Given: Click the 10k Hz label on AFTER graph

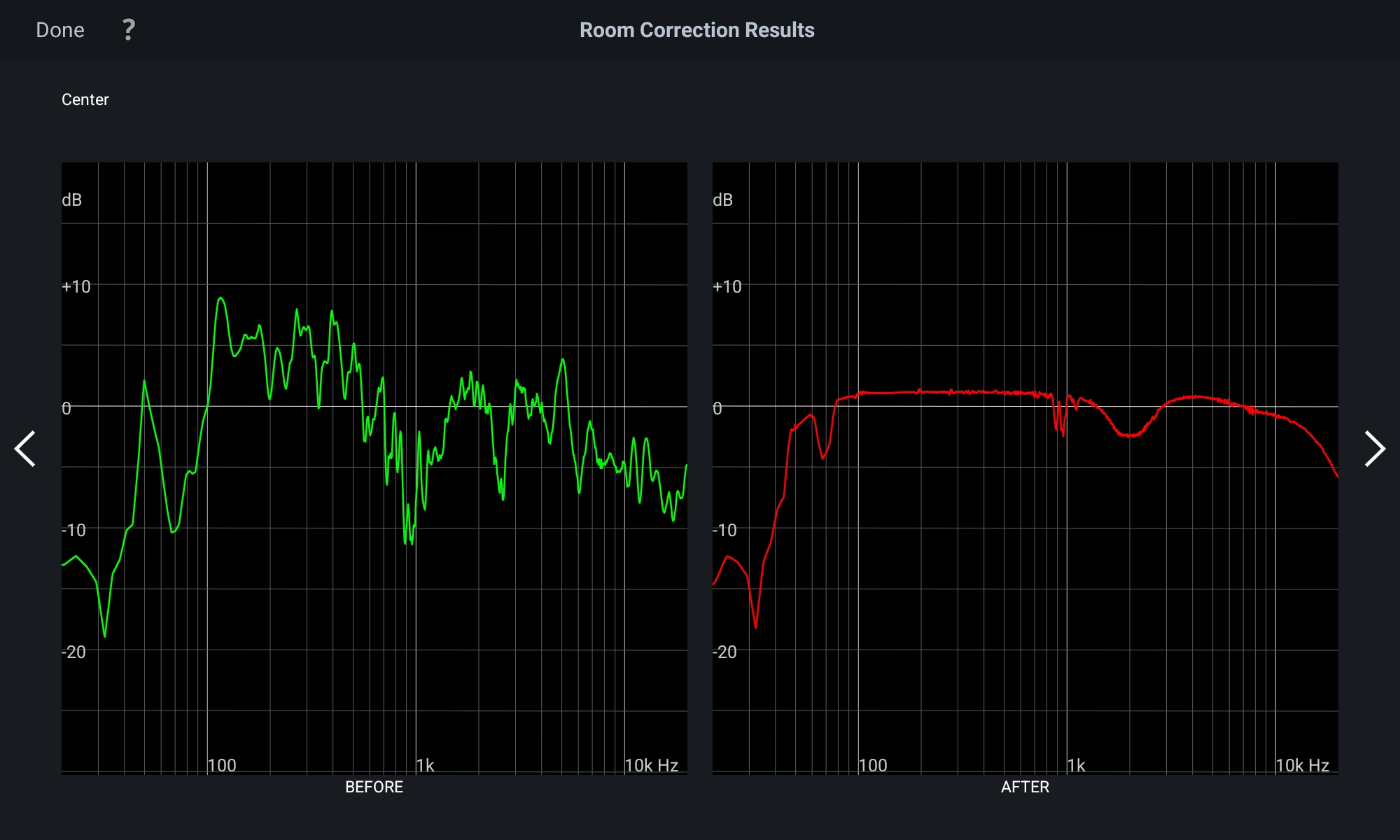Looking at the screenshot, I should [x=1302, y=765].
